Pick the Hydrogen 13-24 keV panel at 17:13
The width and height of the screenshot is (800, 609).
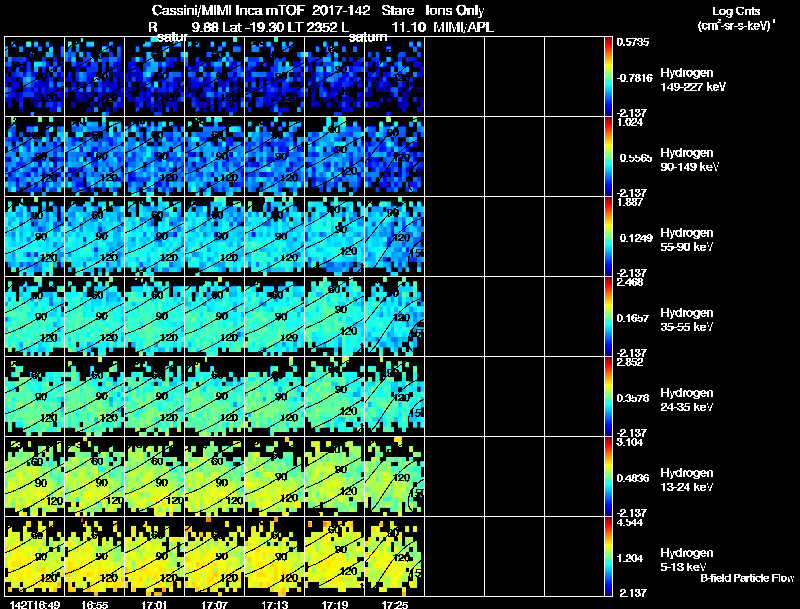274,476
